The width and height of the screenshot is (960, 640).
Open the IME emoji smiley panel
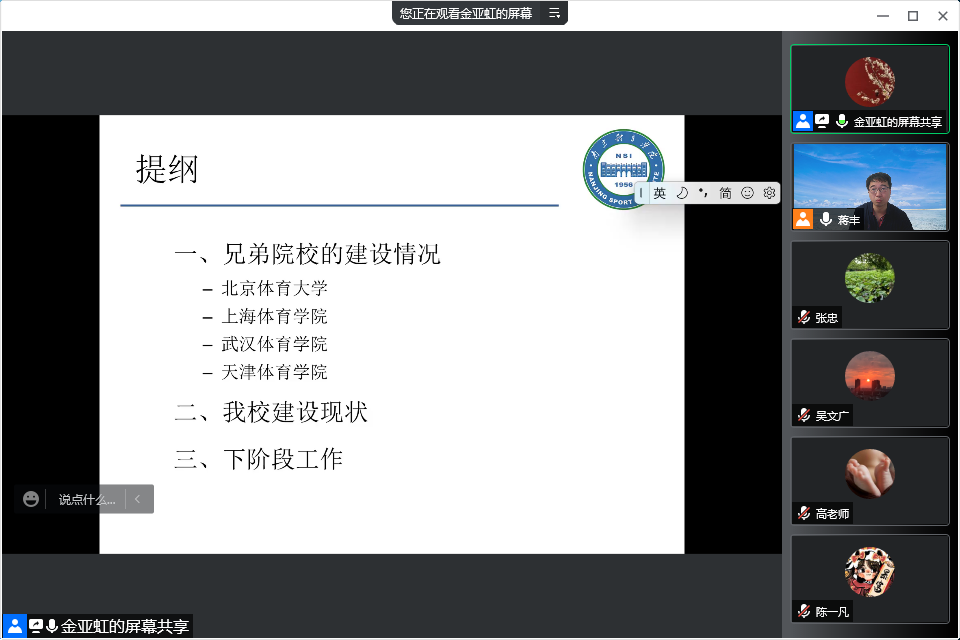coord(747,193)
